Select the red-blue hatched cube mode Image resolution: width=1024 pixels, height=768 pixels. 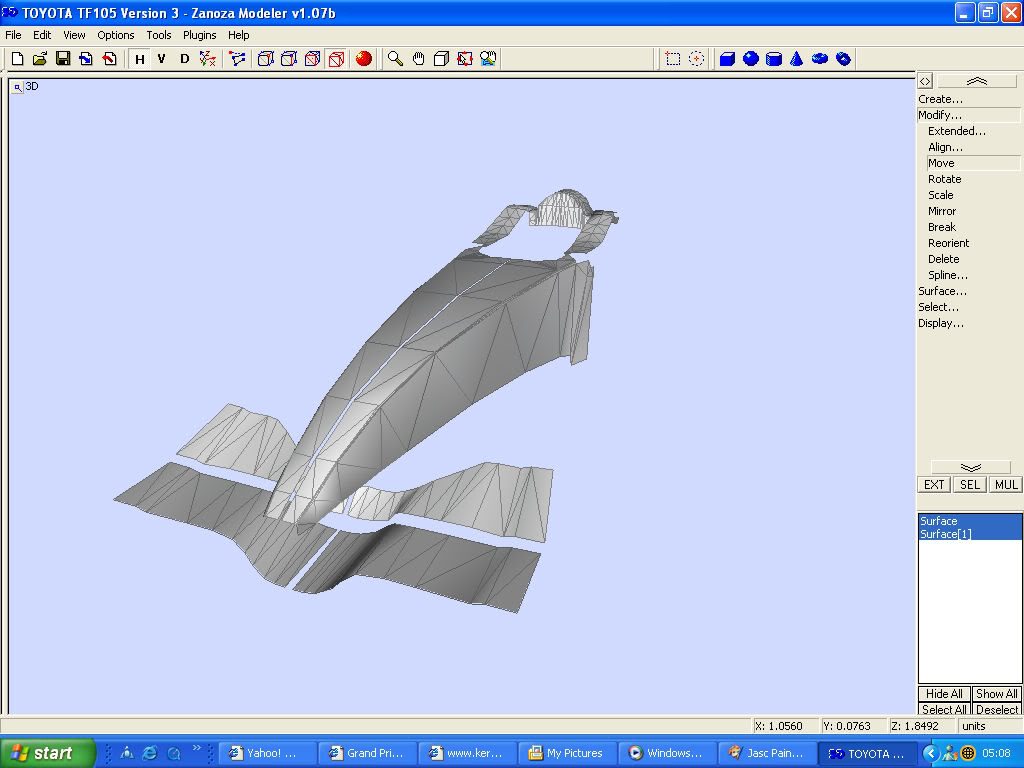(x=312, y=59)
